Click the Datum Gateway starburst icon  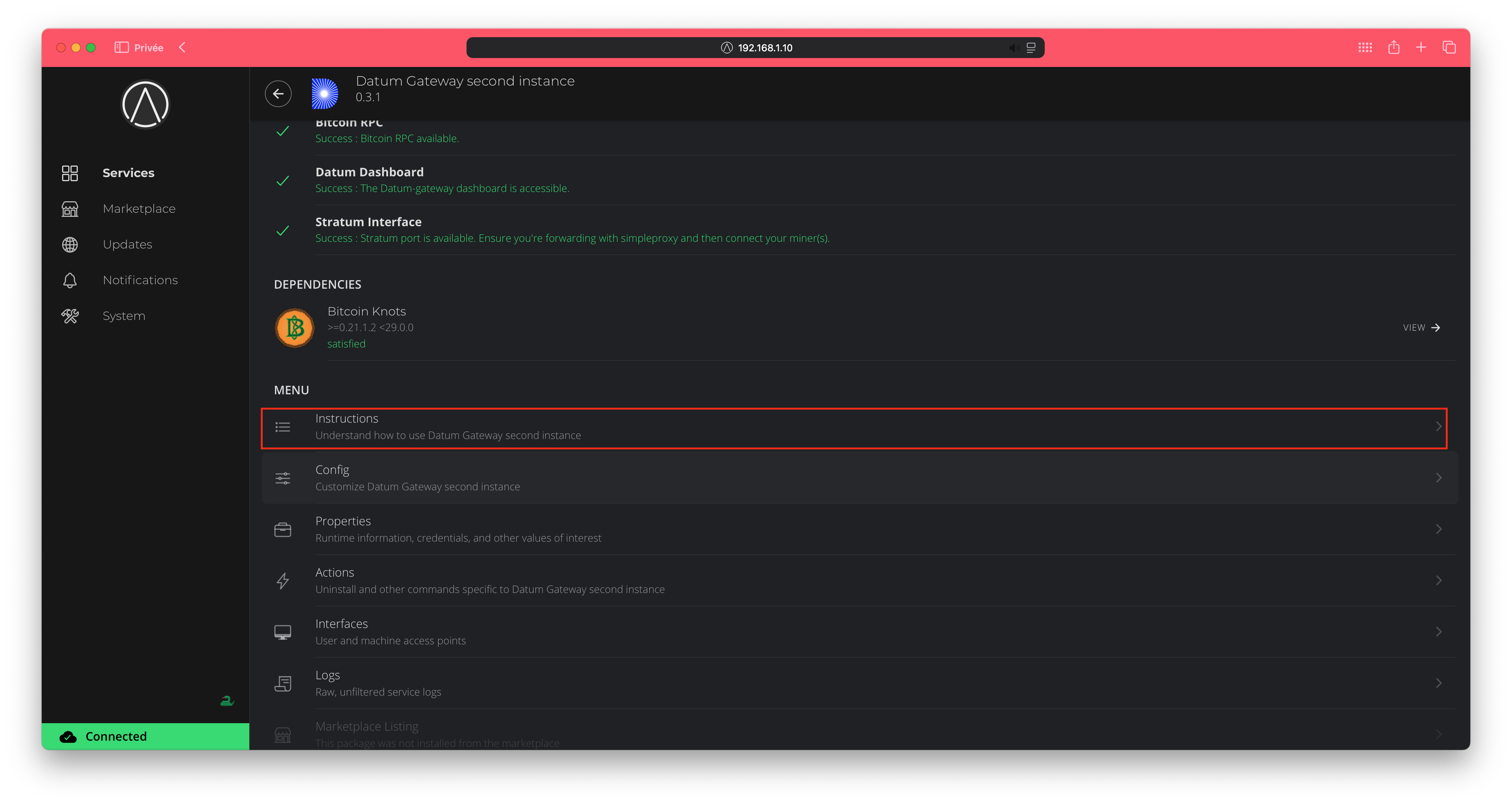tap(324, 94)
